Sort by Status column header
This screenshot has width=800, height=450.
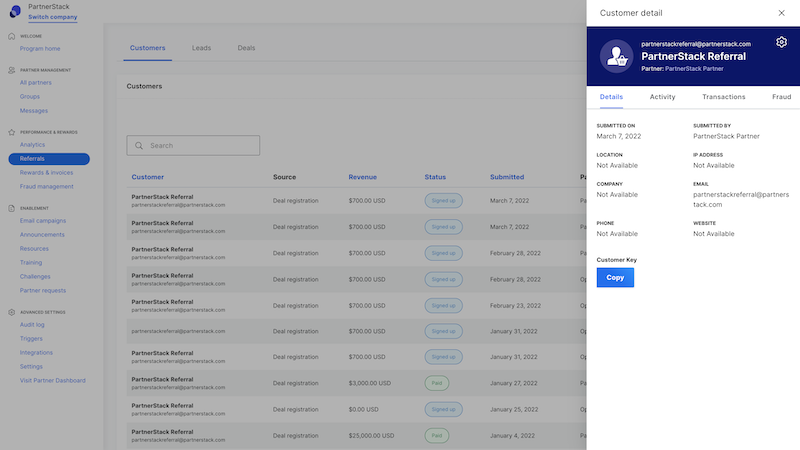coord(435,177)
